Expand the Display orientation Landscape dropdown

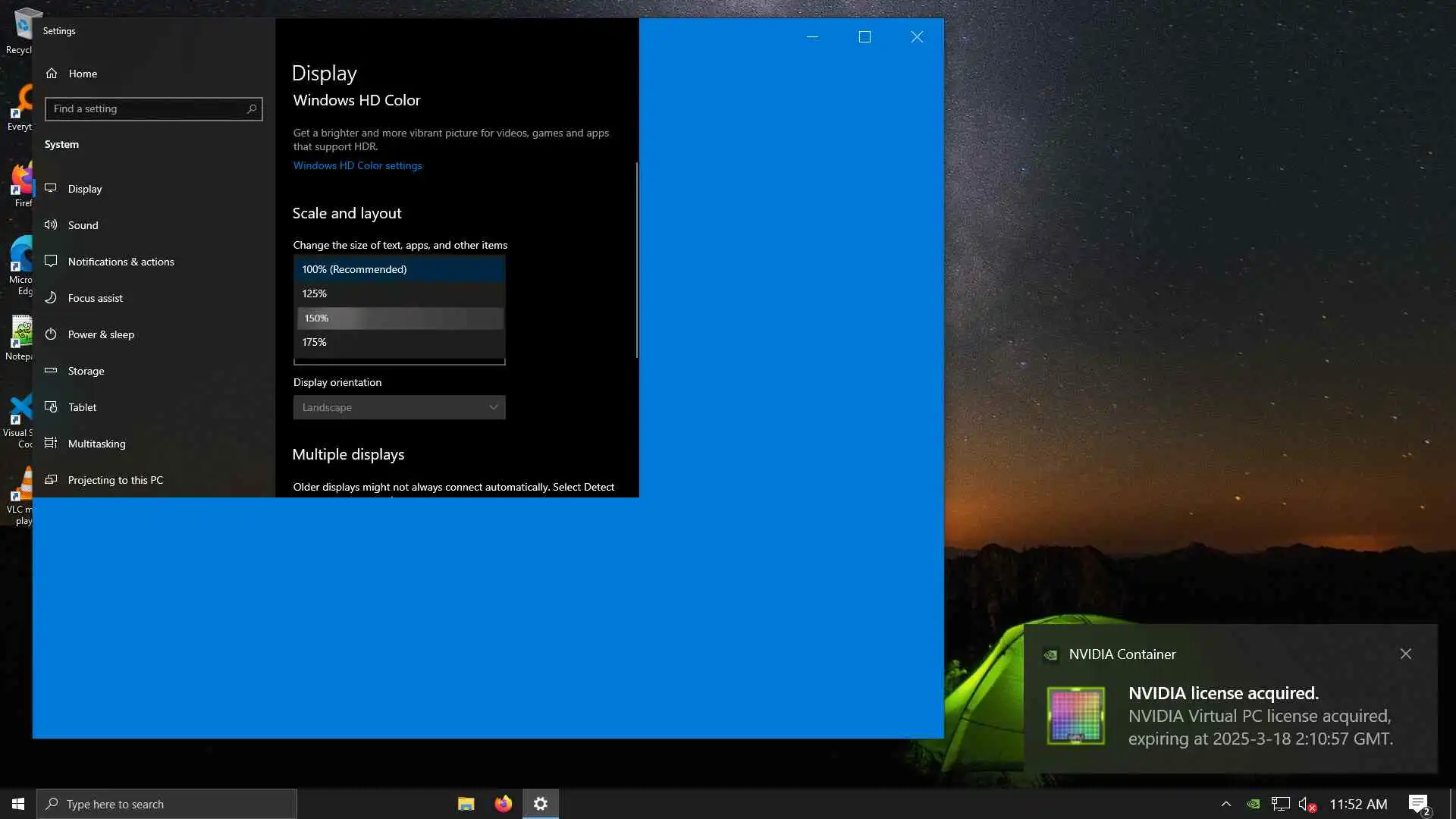pyautogui.click(x=399, y=407)
